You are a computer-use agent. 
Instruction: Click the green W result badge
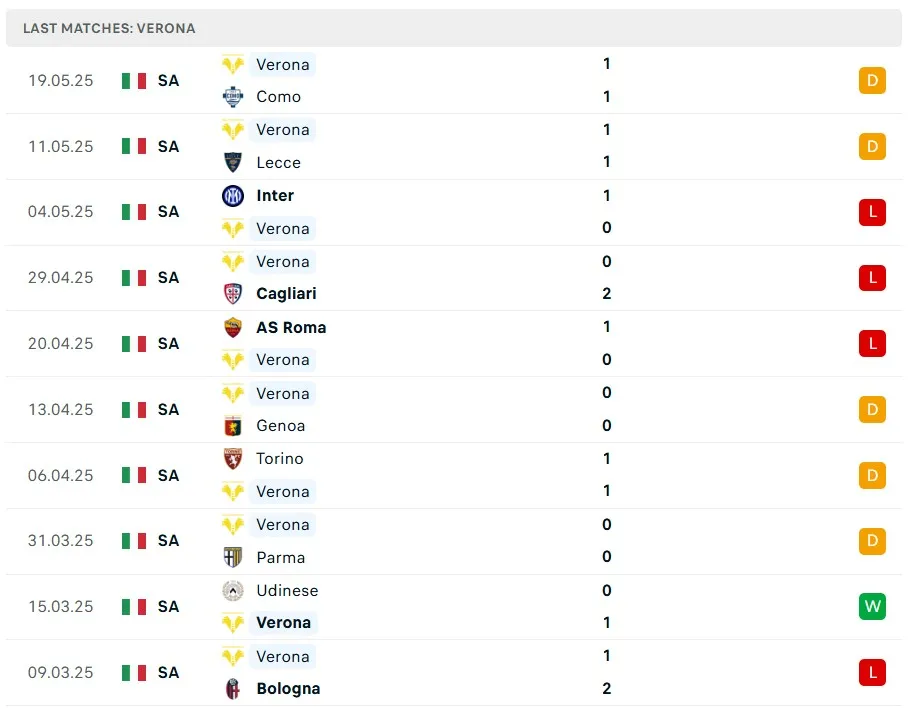pyautogui.click(x=872, y=607)
